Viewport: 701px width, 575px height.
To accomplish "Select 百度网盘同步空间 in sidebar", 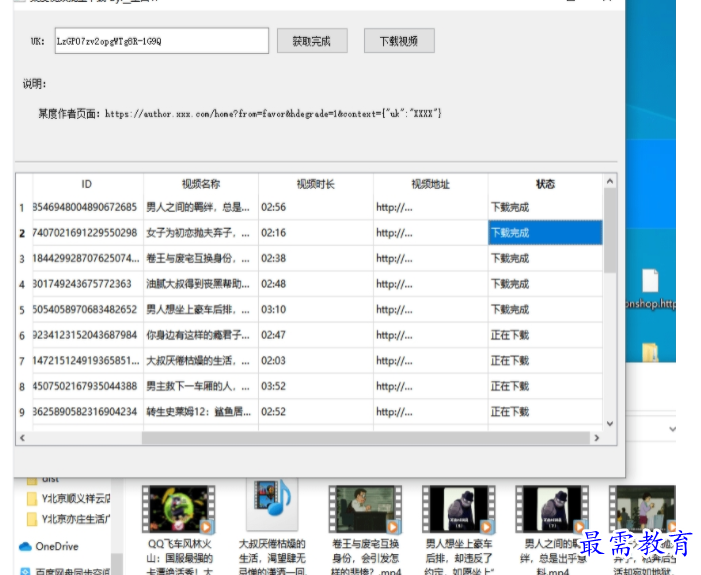I will pos(65,571).
